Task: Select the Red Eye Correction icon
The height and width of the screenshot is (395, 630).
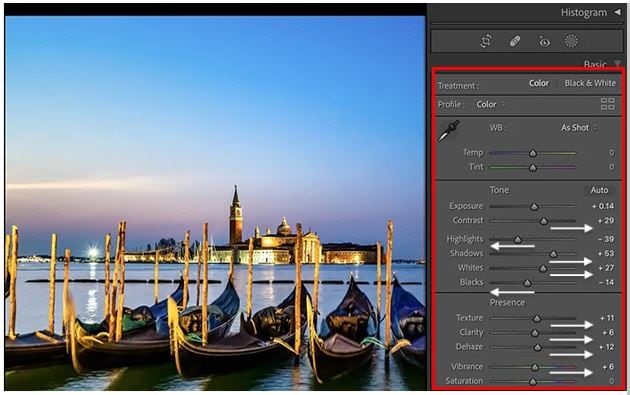Action: tap(544, 41)
